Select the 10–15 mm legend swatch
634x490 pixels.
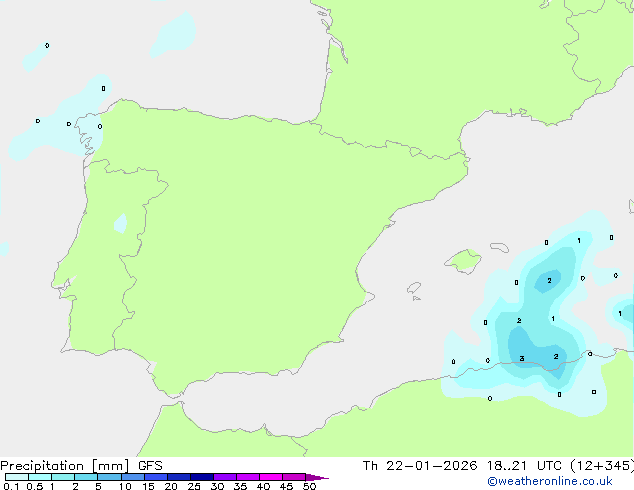(x=133, y=477)
